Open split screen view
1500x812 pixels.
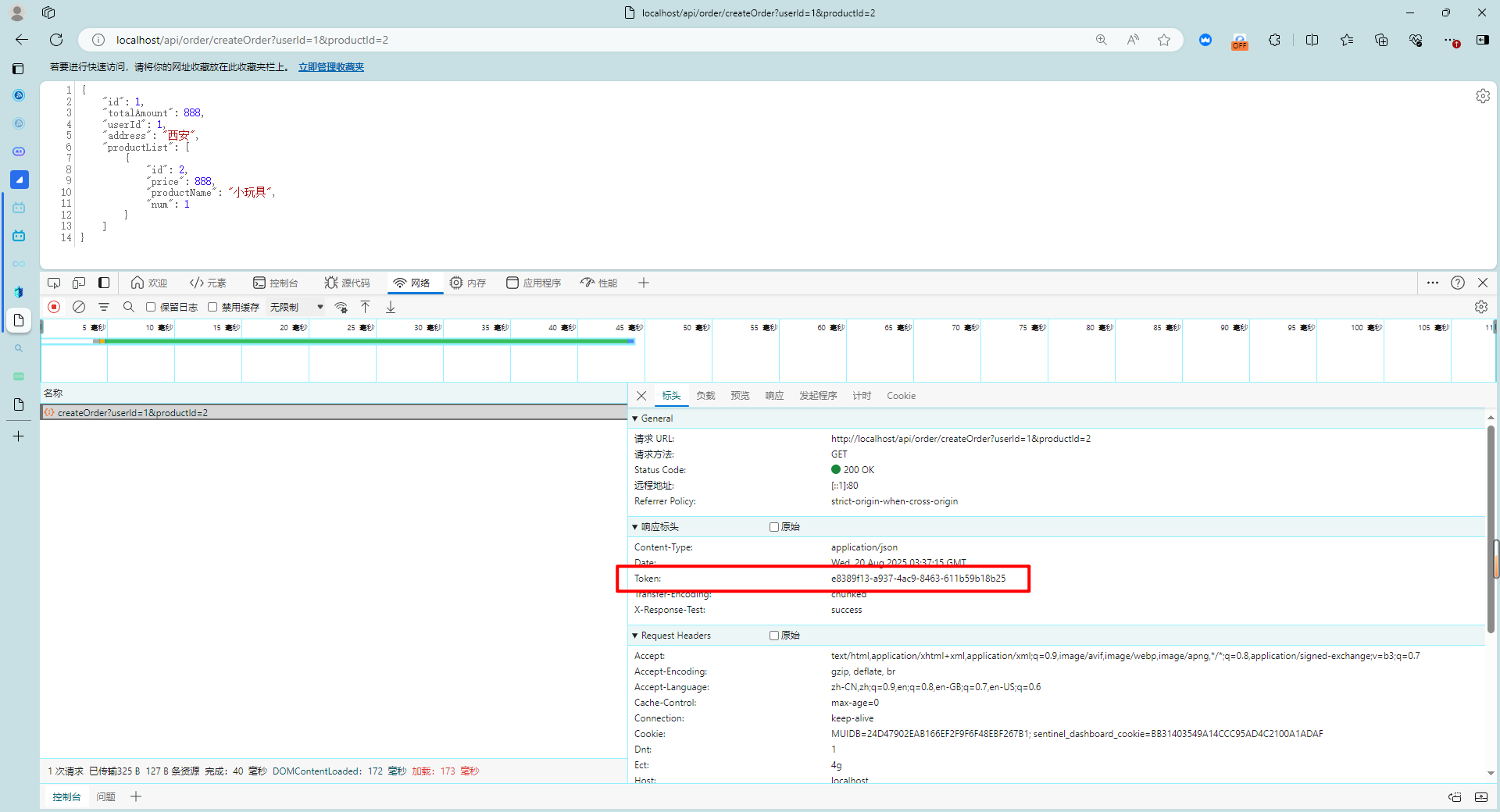click(x=1312, y=40)
